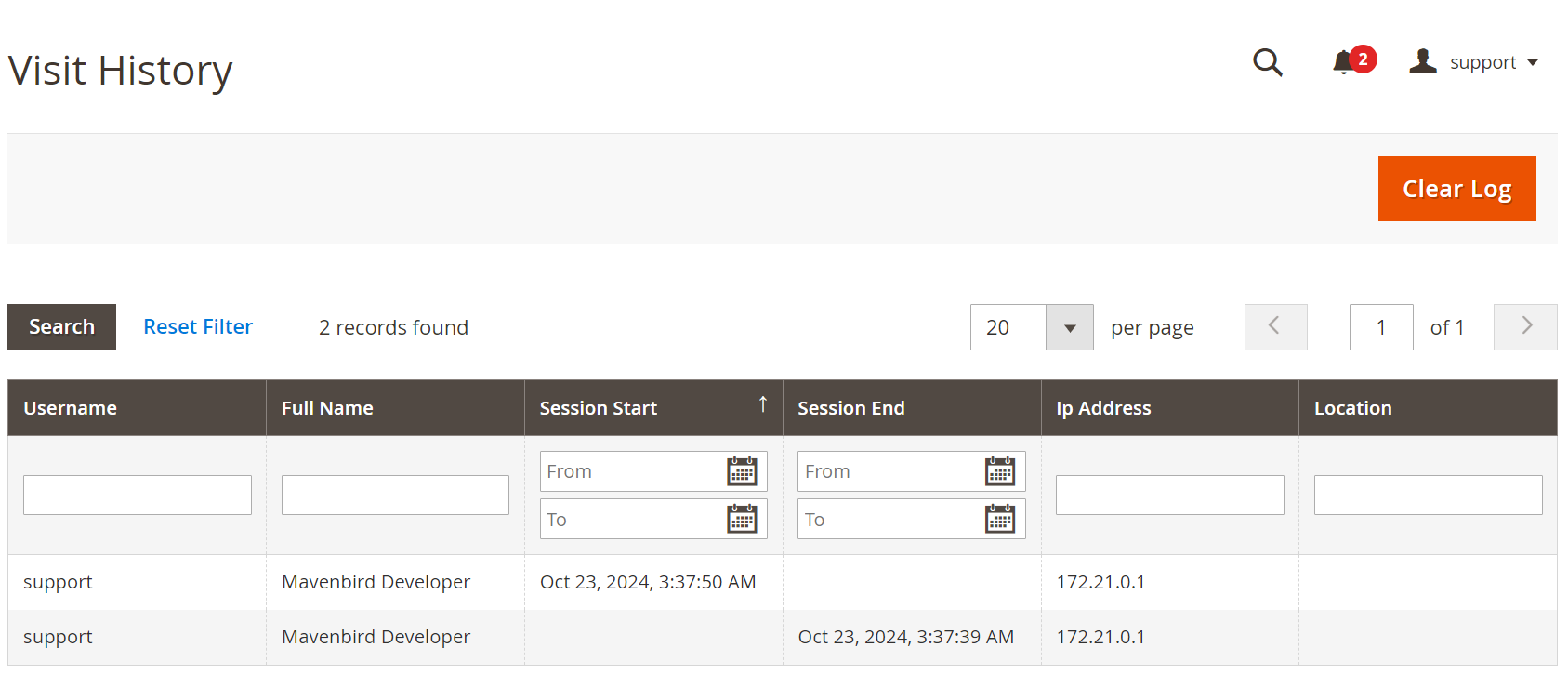Expand the per page count dropdown
Image resolution: width=1568 pixels, height=674 pixels.
(1070, 327)
